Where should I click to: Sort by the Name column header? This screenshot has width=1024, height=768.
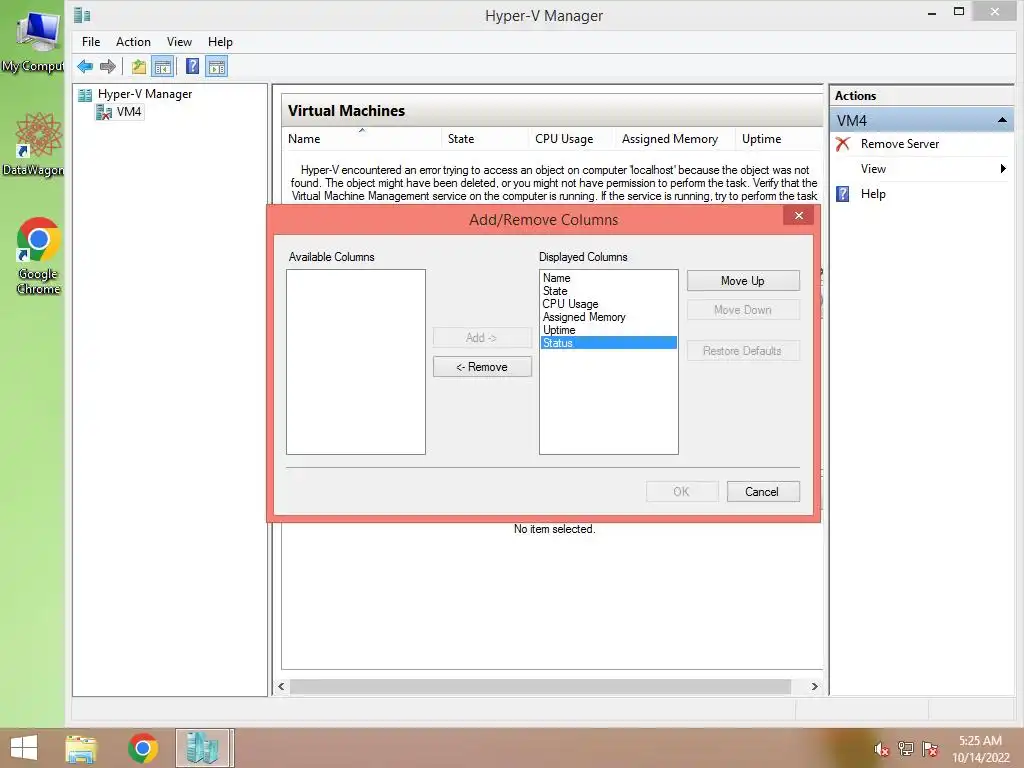361,138
